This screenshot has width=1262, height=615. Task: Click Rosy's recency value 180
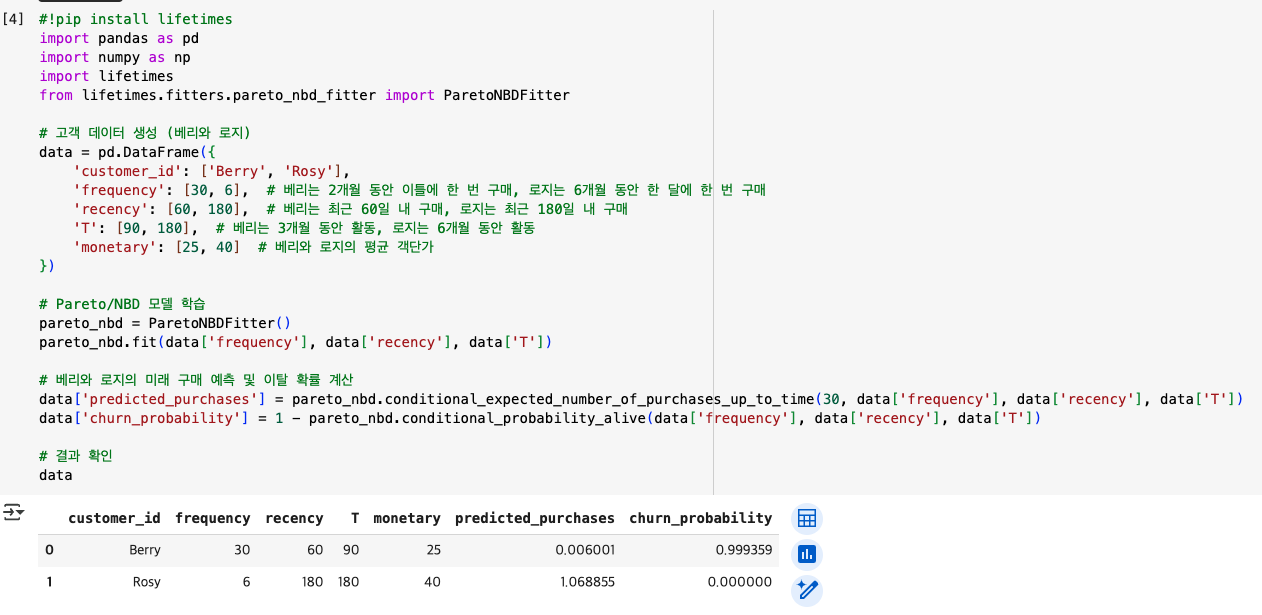pyautogui.click(x=312, y=582)
